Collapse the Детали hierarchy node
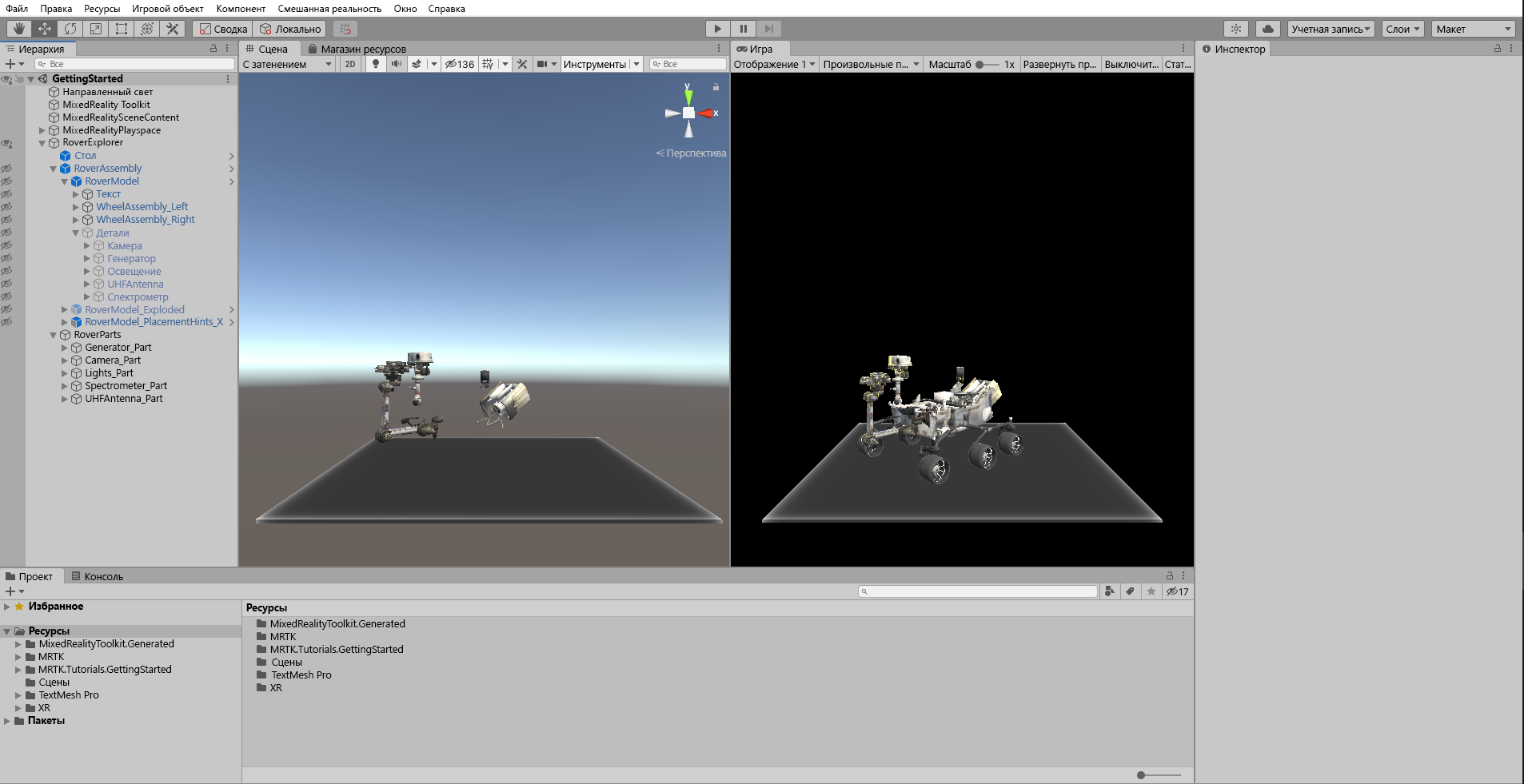This screenshot has height=784, width=1524. pos(76,233)
